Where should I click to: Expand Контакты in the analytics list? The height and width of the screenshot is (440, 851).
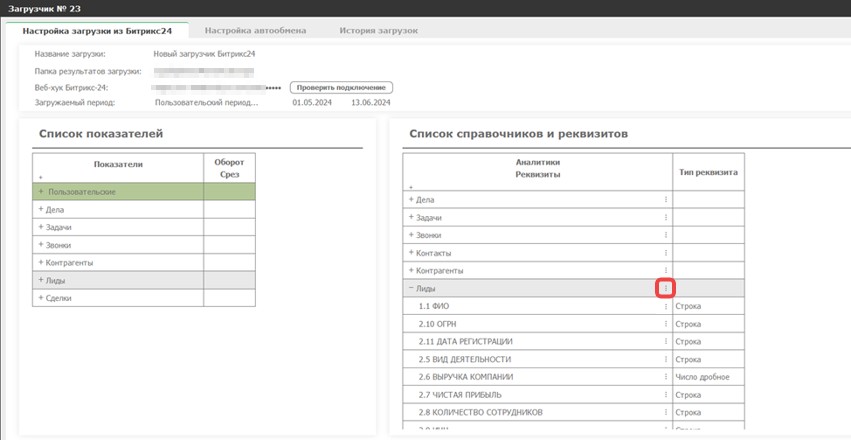[411, 253]
